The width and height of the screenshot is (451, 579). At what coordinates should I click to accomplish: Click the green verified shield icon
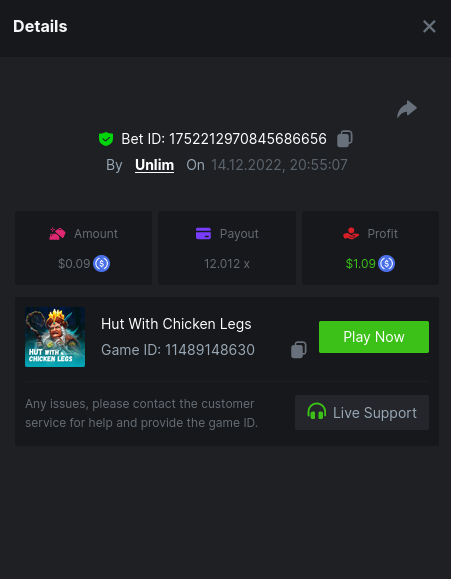pyautogui.click(x=106, y=139)
